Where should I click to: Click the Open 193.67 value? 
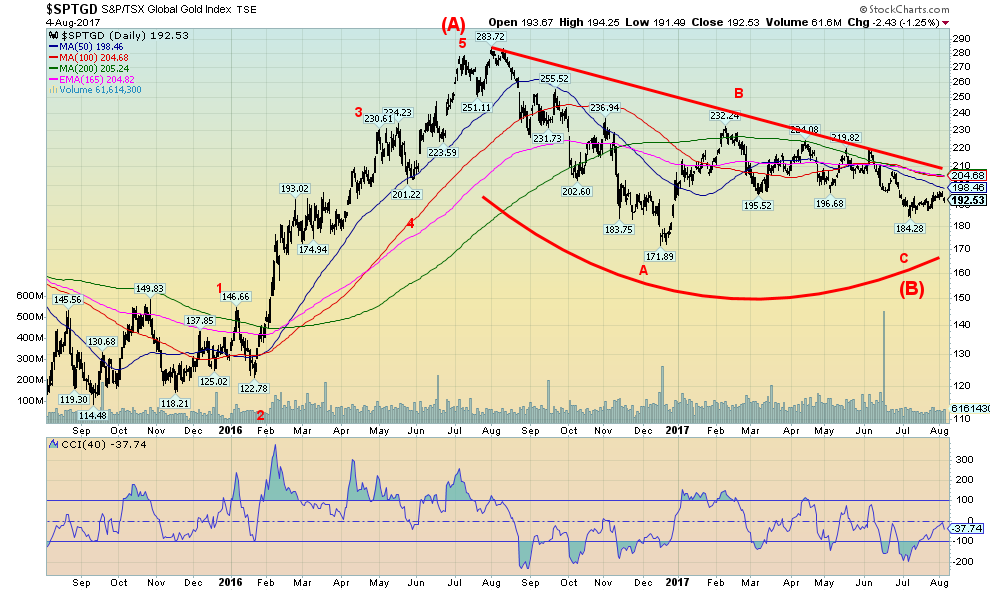tap(520, 22)
